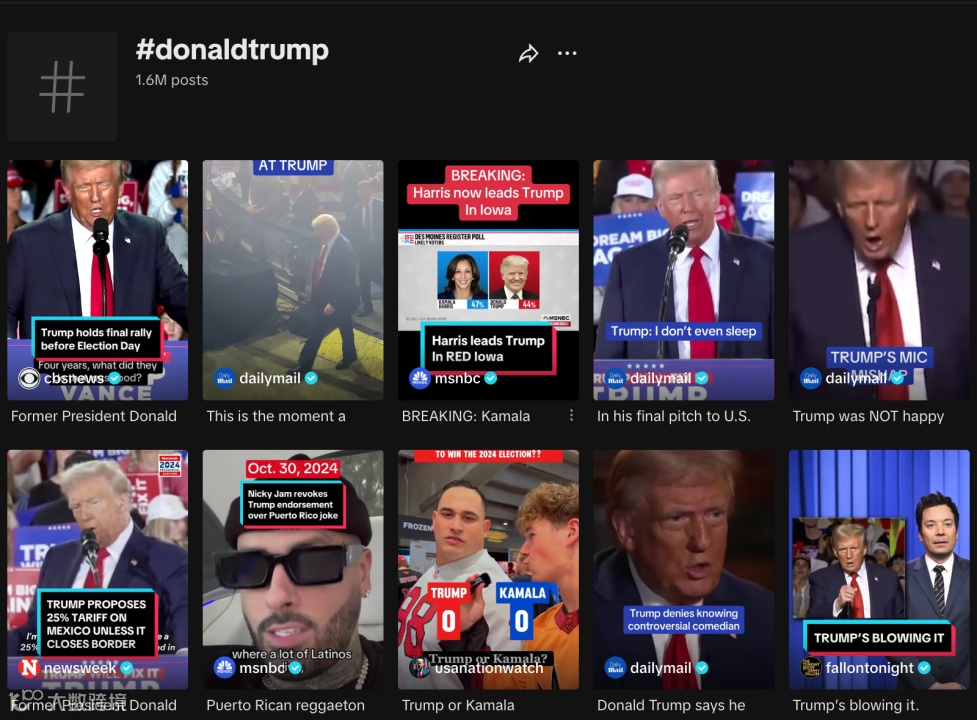Click caption 'Trump or Kamala'
977x720 pixels.
(x=458, y=705)
